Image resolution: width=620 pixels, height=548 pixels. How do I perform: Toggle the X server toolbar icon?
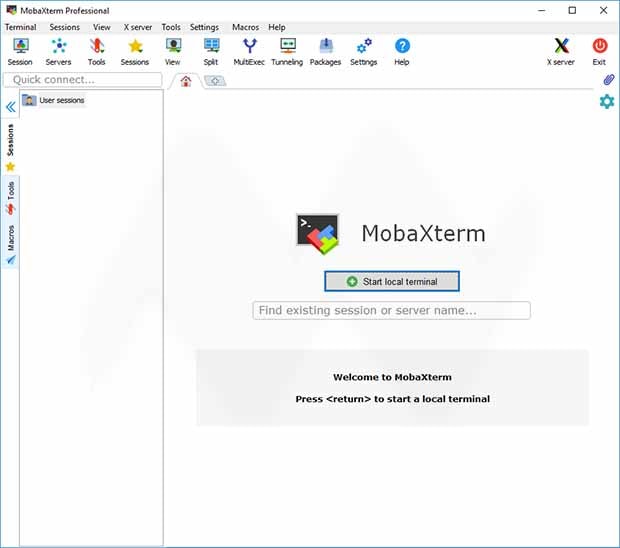tap(561, 52)
